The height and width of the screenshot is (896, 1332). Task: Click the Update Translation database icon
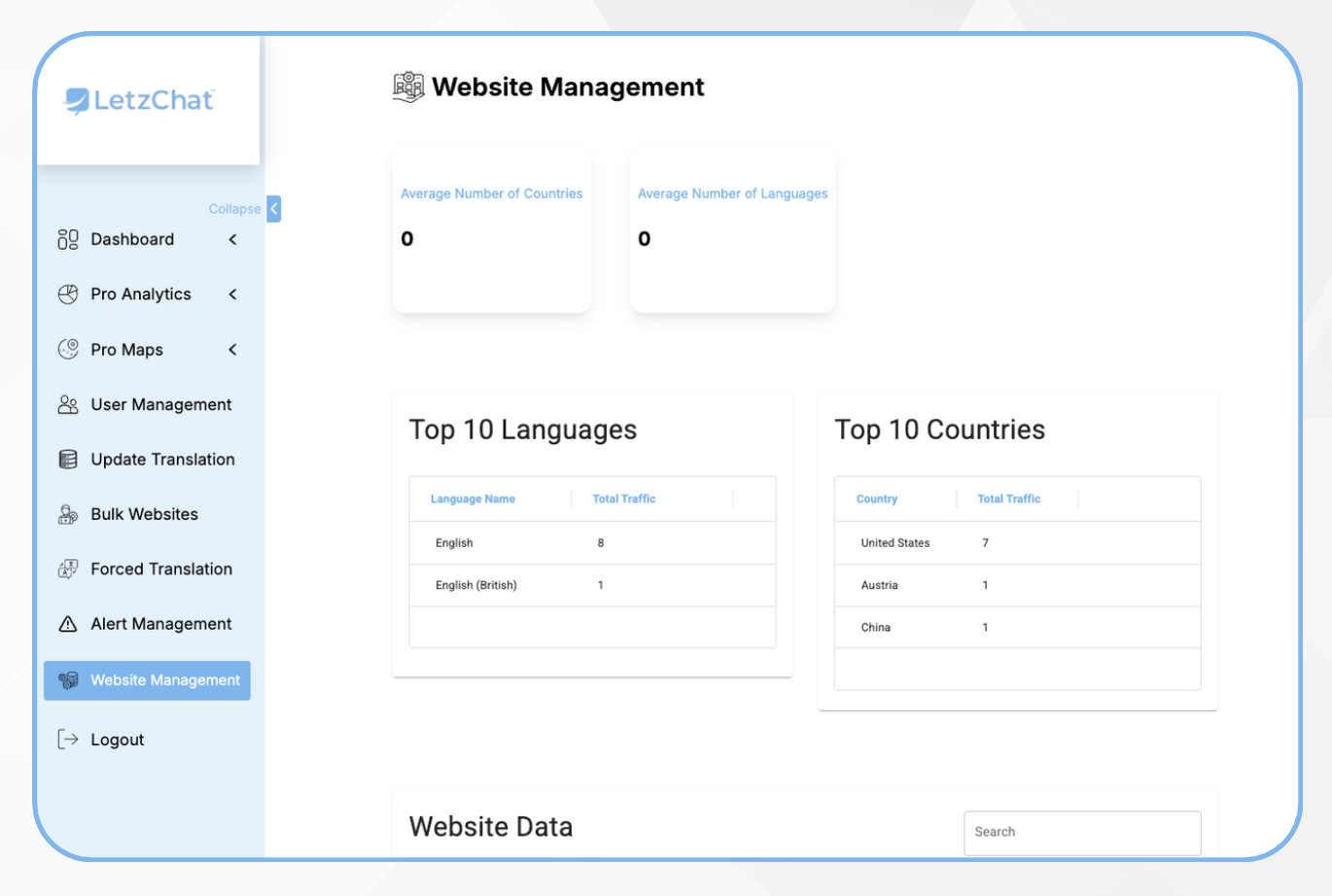click(x=67, y=459)
